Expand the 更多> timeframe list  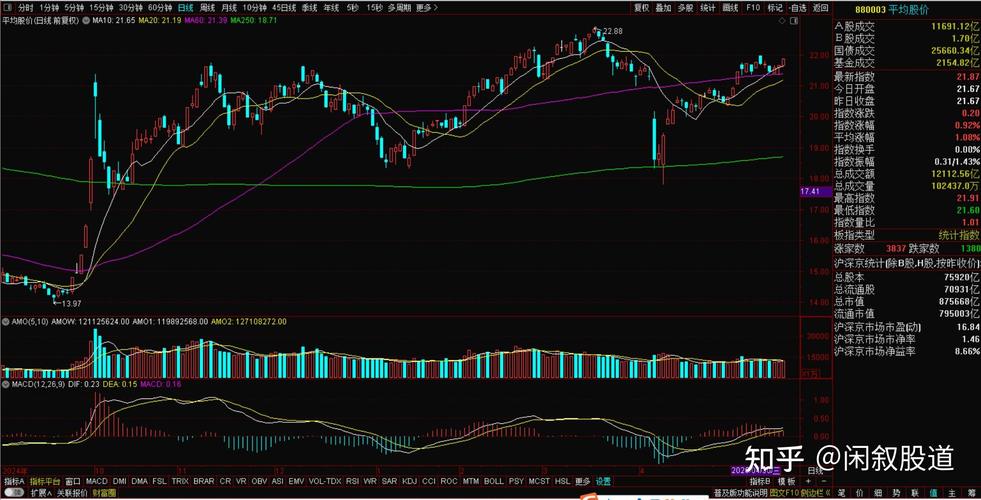click(x=427, y=7)
